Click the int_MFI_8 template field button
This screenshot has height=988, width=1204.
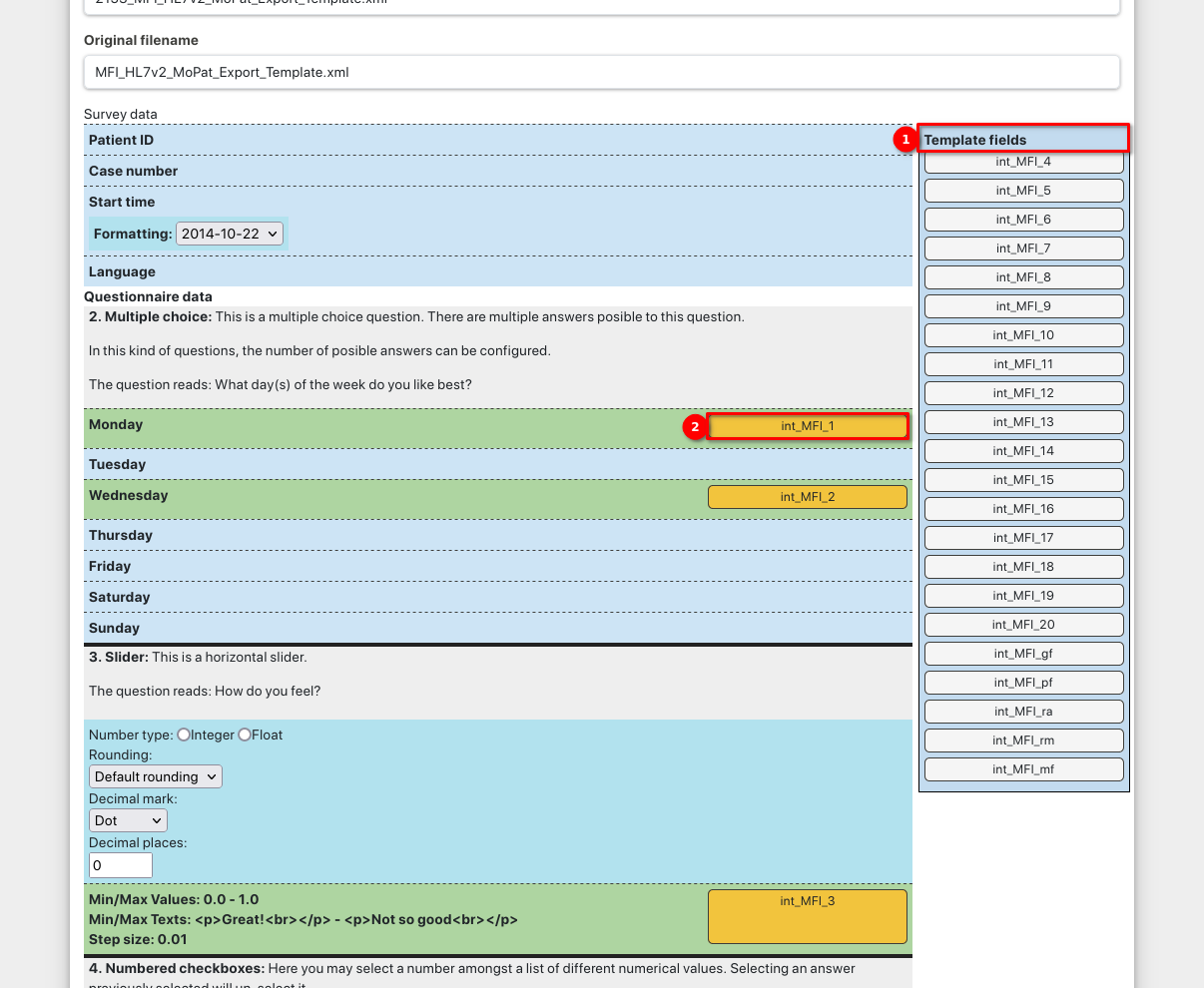point(1022,276)
